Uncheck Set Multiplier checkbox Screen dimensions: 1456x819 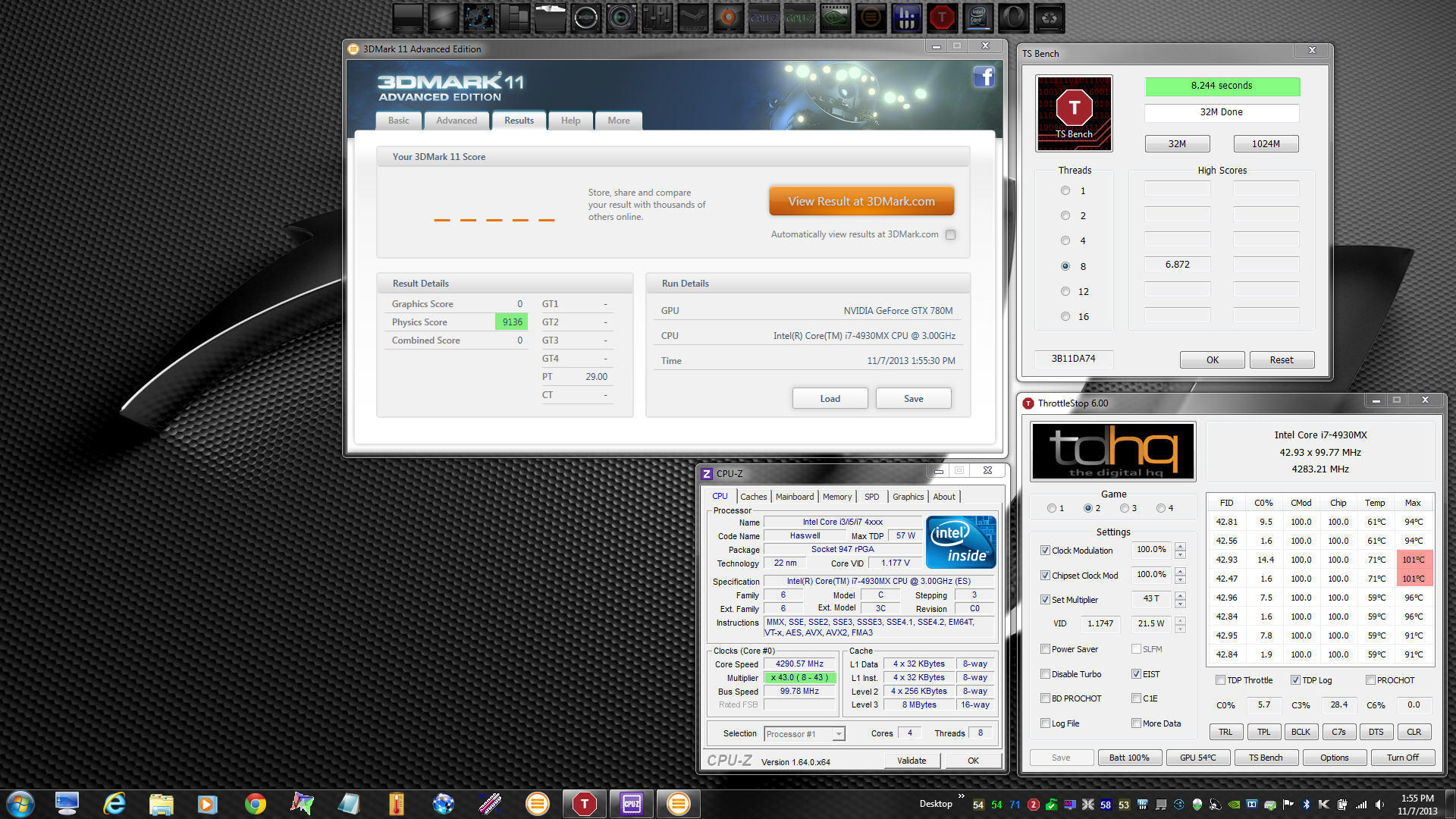click(x=1045, y=600)
